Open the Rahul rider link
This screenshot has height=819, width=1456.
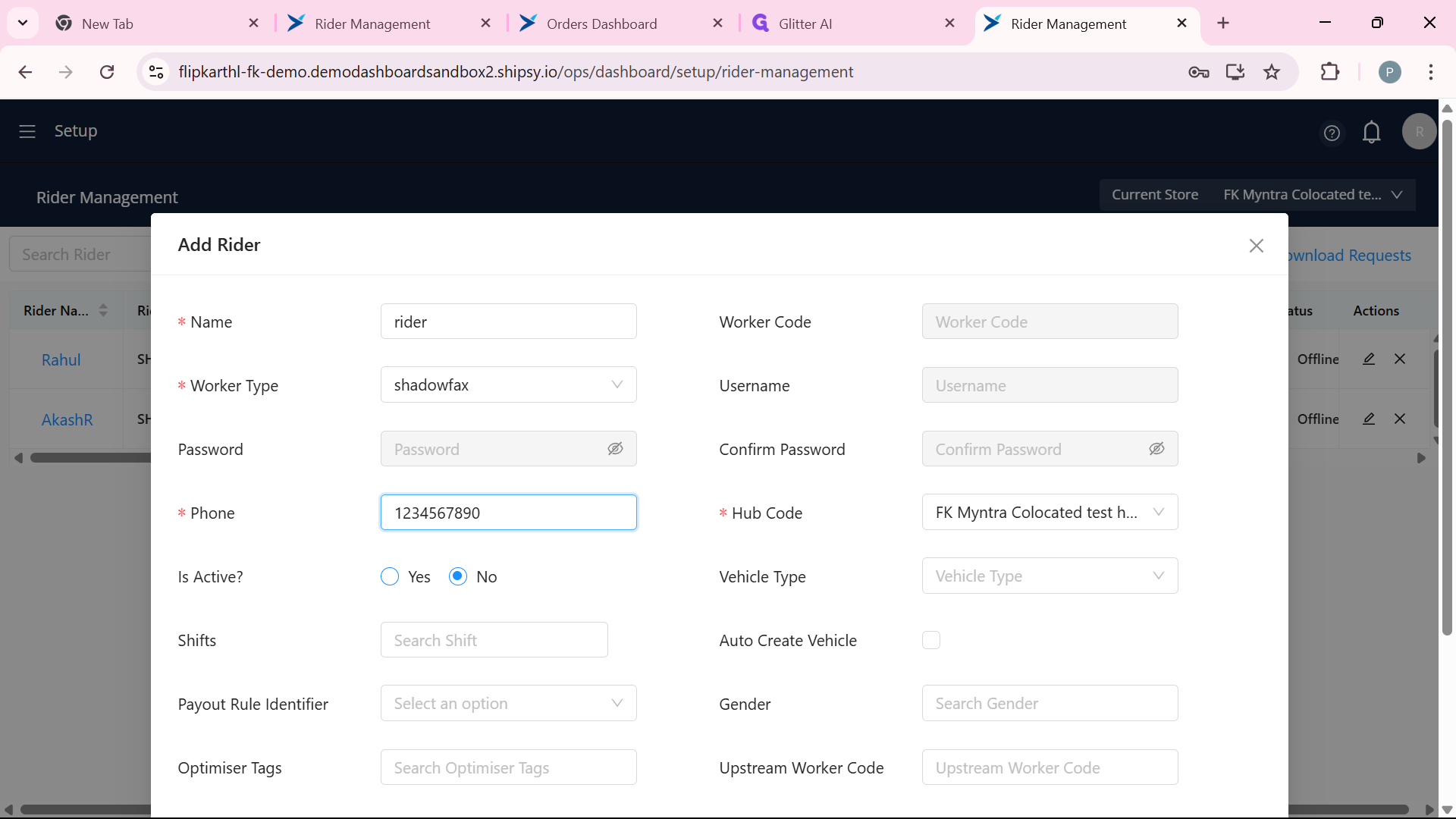coord(61,360)
